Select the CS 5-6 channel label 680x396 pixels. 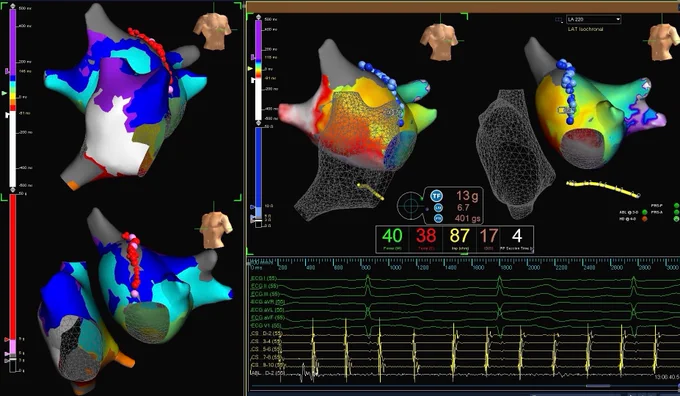tap(267, 349)
